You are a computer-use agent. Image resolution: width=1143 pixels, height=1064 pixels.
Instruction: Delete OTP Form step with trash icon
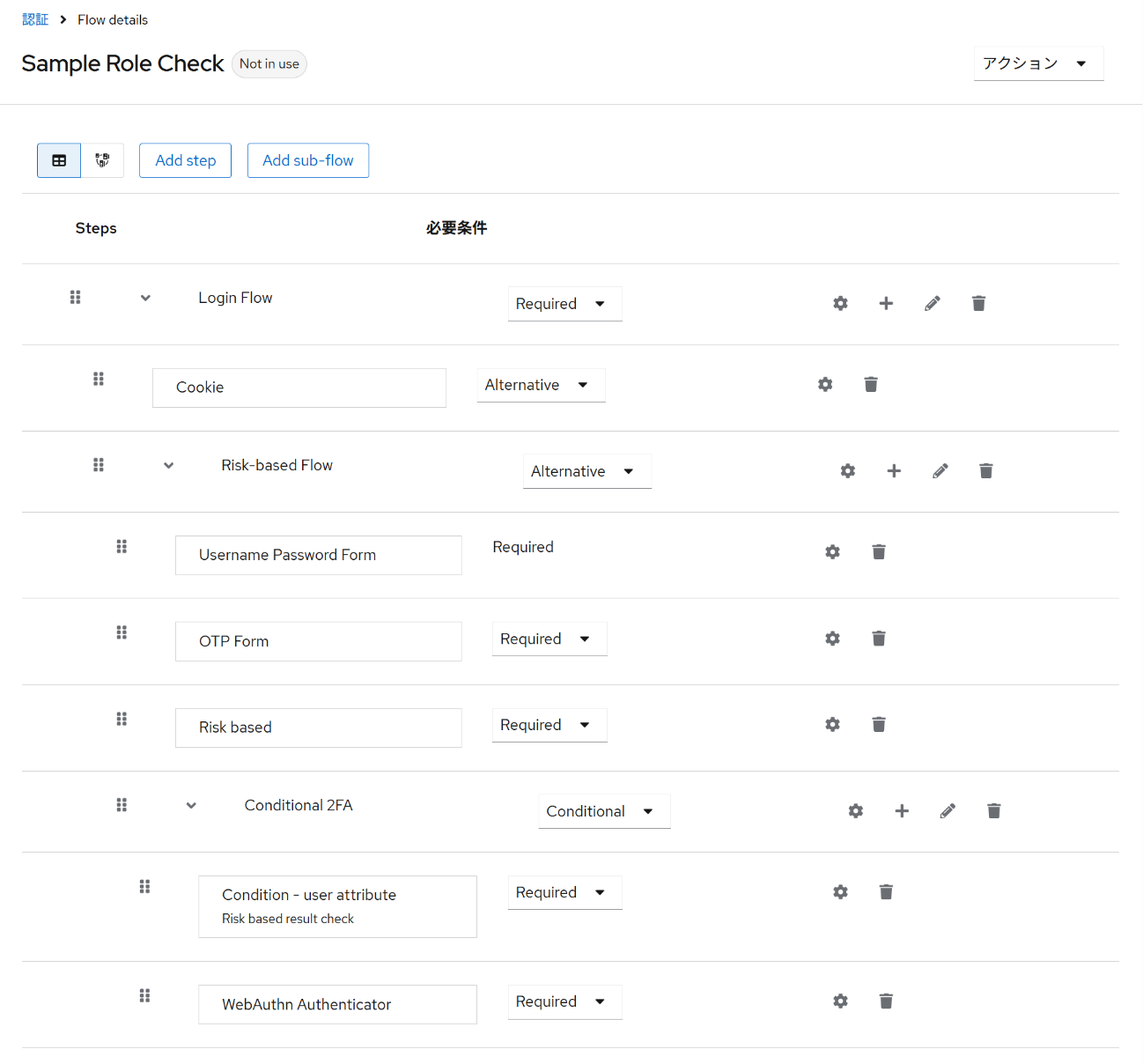click(x=879, y=638)
